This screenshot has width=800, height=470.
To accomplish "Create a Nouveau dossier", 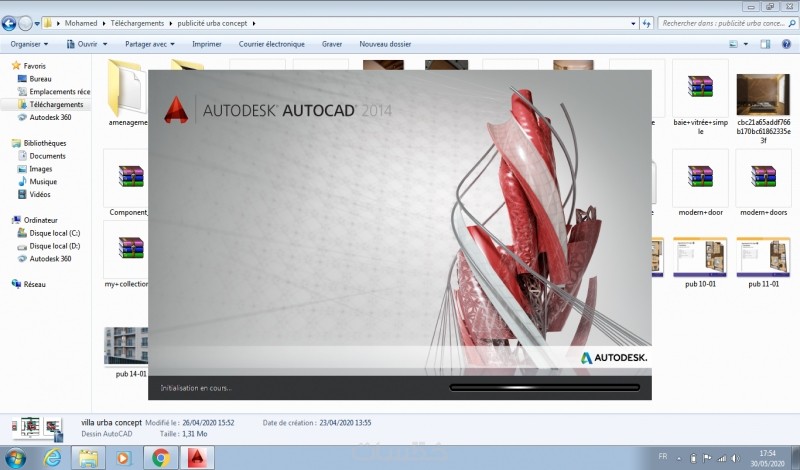I will tap(385, 44).
